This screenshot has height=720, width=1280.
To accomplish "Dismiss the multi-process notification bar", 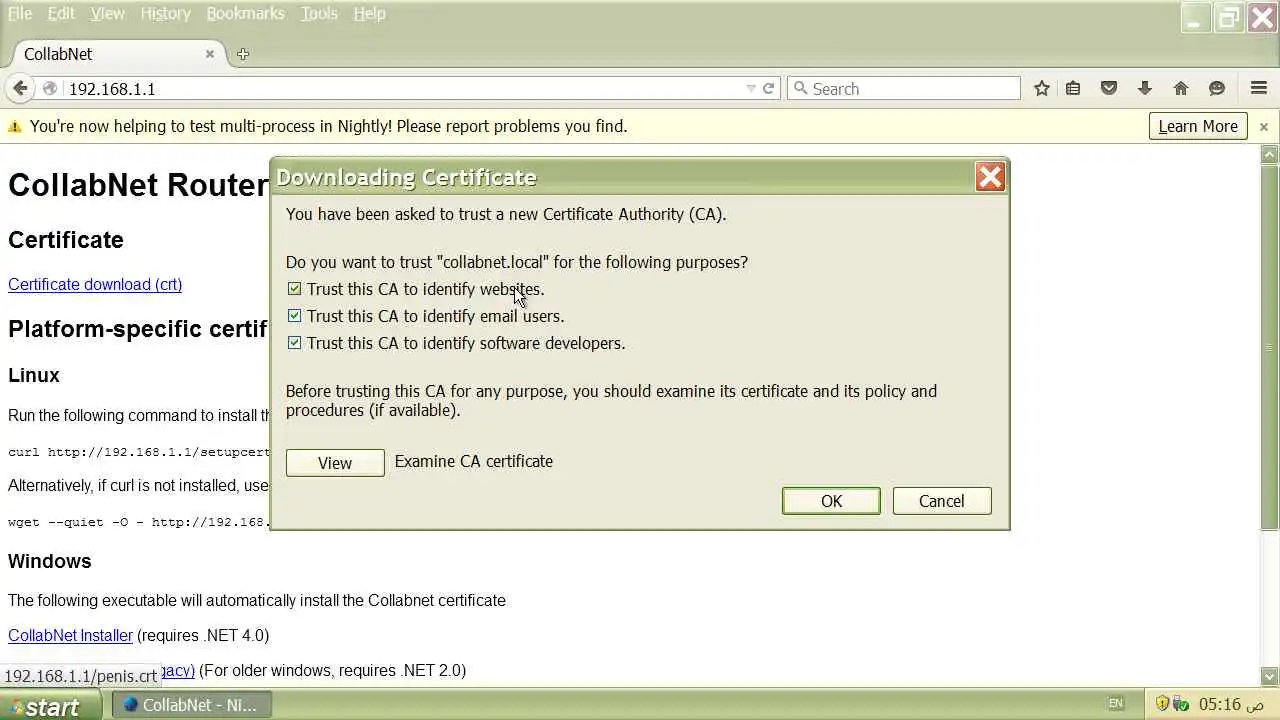I will [x=1264, y=127].
